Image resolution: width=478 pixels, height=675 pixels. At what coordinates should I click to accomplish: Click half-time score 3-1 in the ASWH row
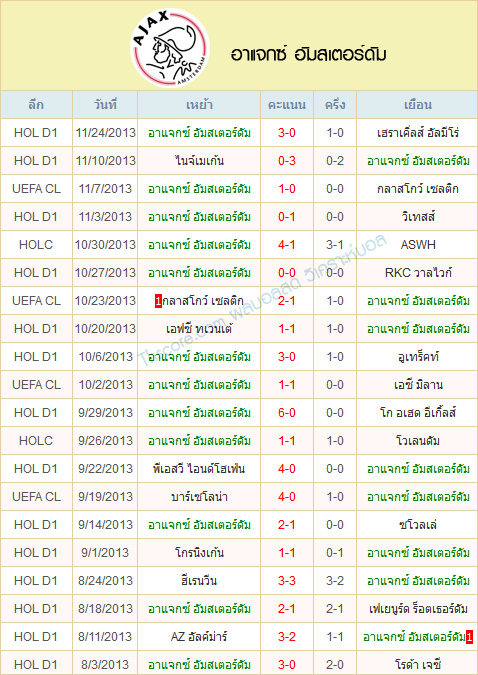pos(335,245)
